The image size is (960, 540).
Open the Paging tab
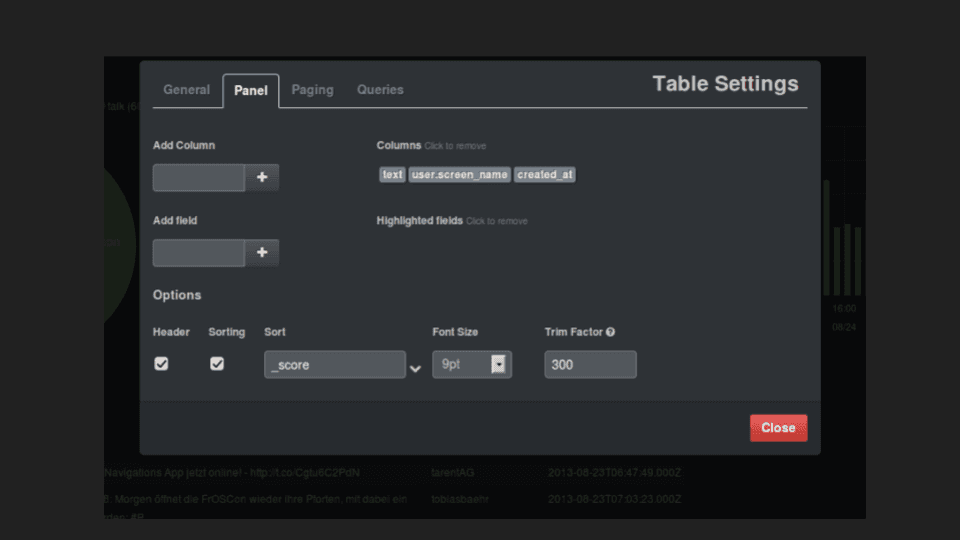tap(312, 90)
